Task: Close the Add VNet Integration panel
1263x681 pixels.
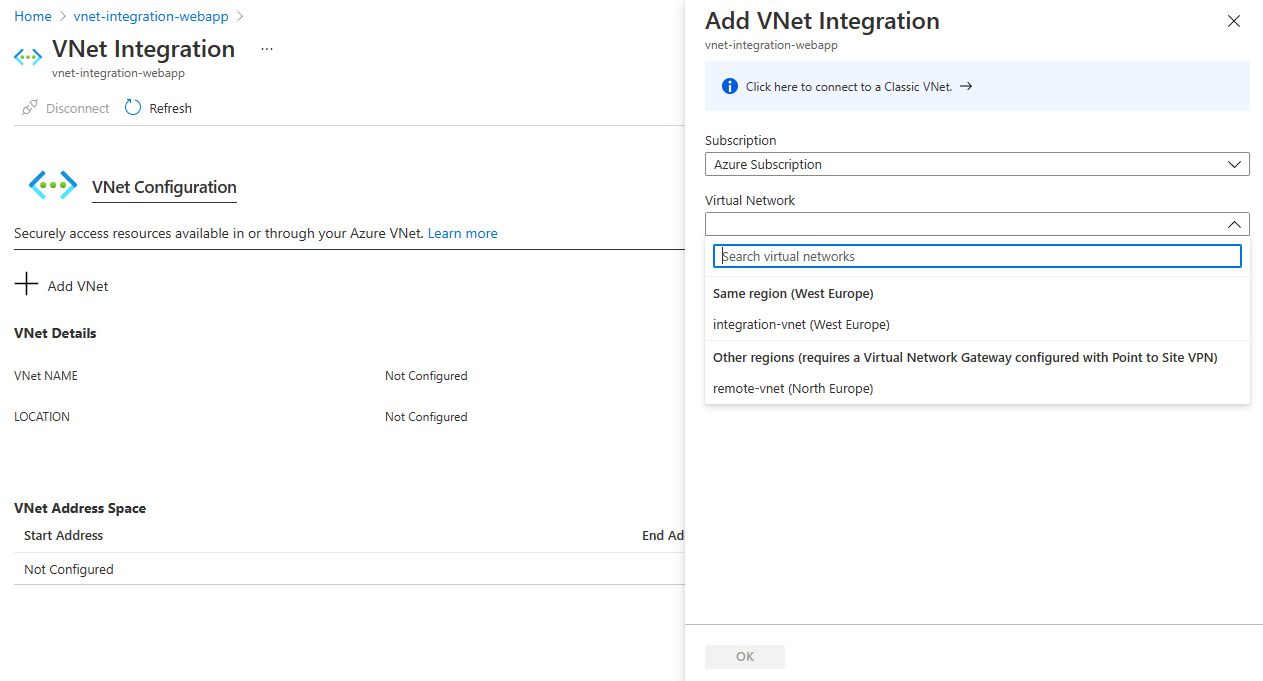Action: pyautogui.click(x=1234, y=21)
